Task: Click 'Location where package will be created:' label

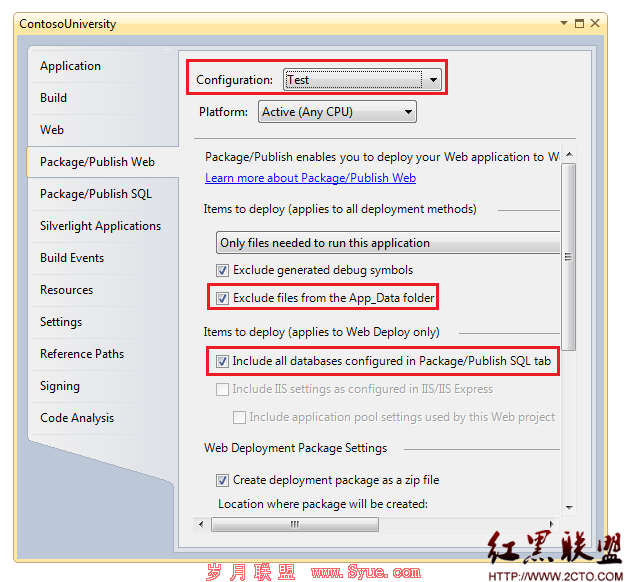Action: click(x=323, y=504)
